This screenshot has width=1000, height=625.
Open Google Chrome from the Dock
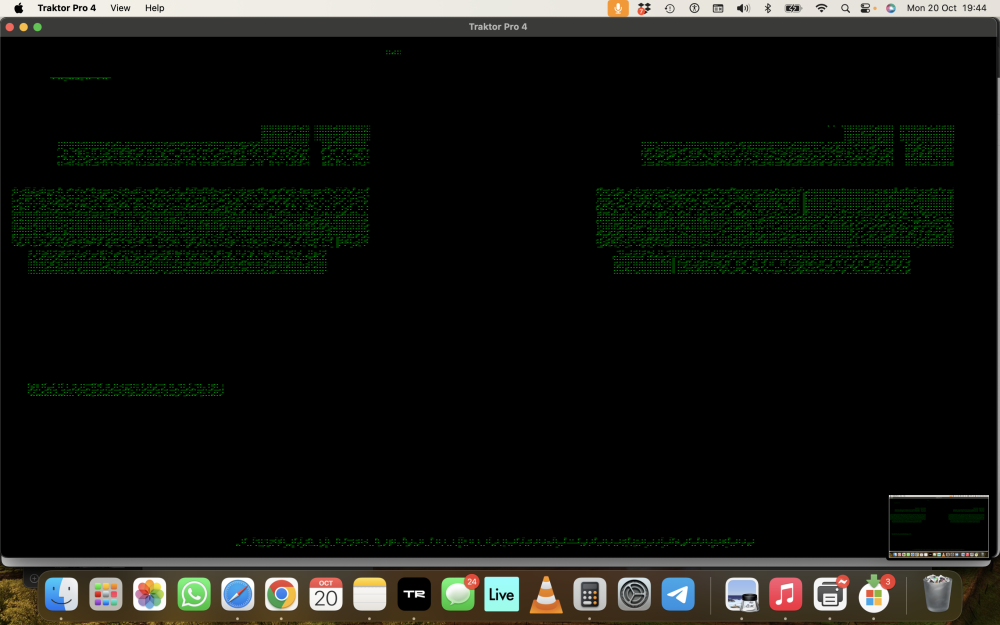coord(281,594)
